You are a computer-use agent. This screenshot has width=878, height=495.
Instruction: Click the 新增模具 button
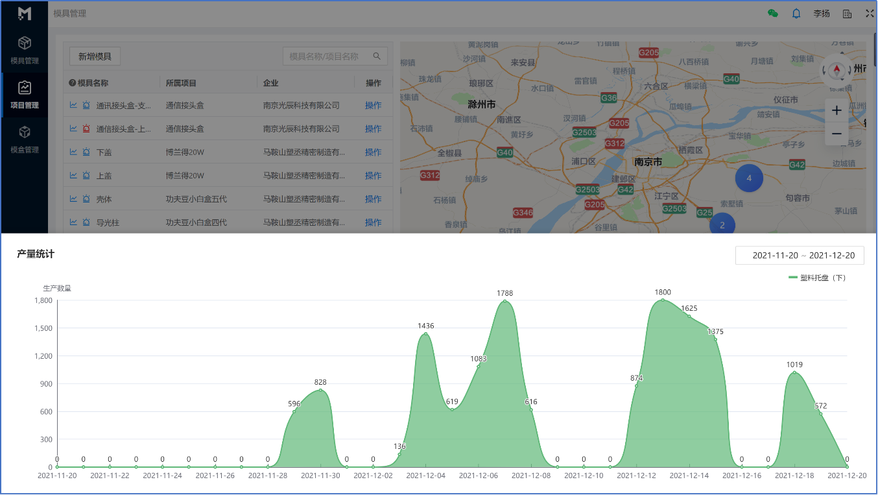coord(95,57)
